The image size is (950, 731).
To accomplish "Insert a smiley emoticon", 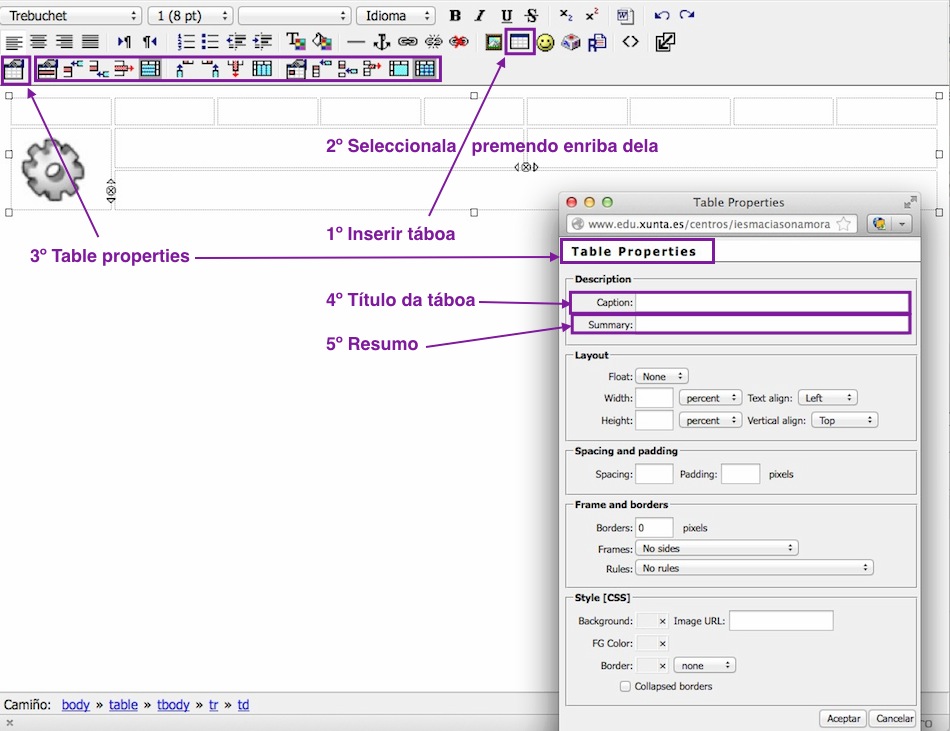I will pyautogui.click(x=545, y=42).
